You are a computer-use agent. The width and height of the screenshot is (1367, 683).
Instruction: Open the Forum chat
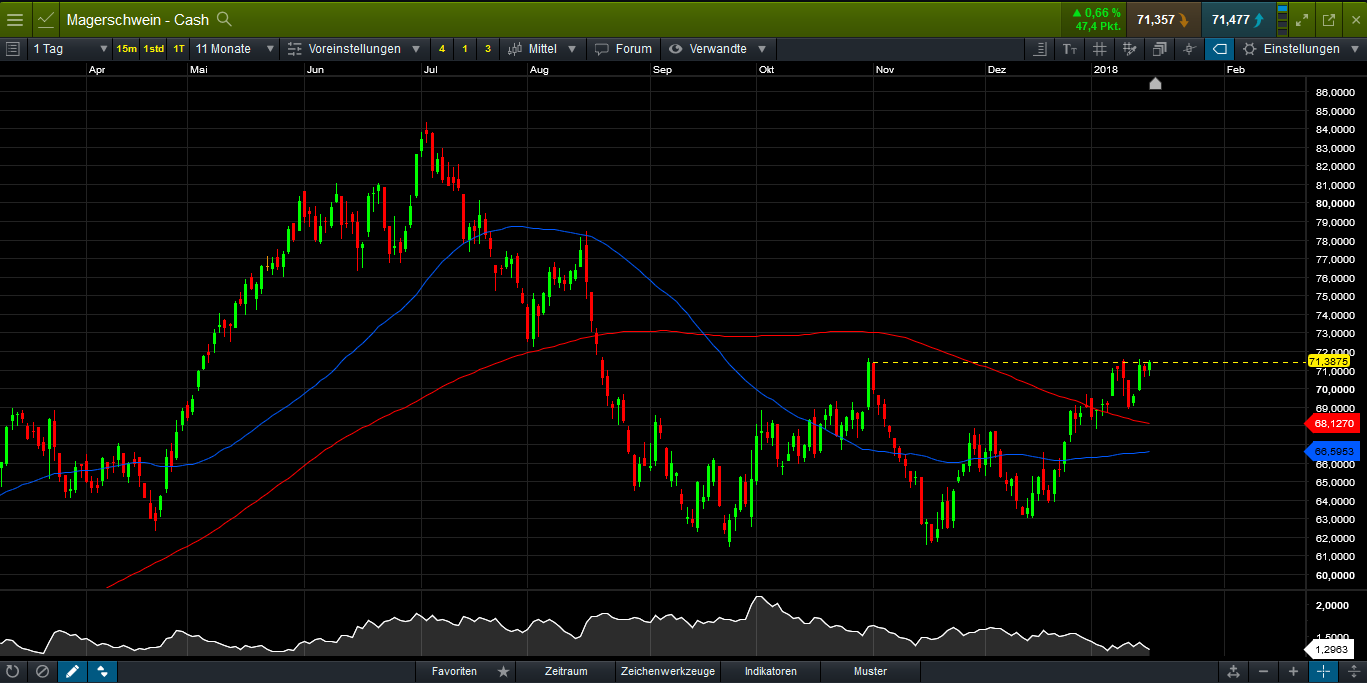[623, 49]
